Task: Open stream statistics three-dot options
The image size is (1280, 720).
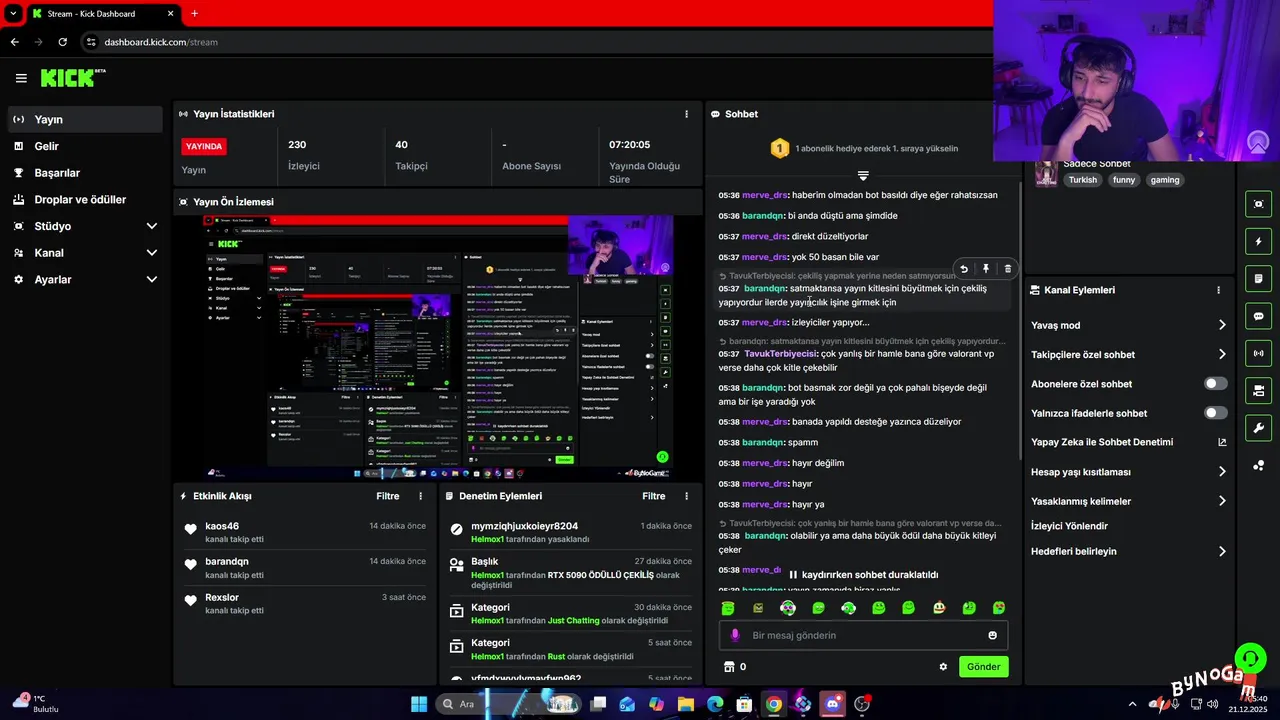Action: (686, 114)
